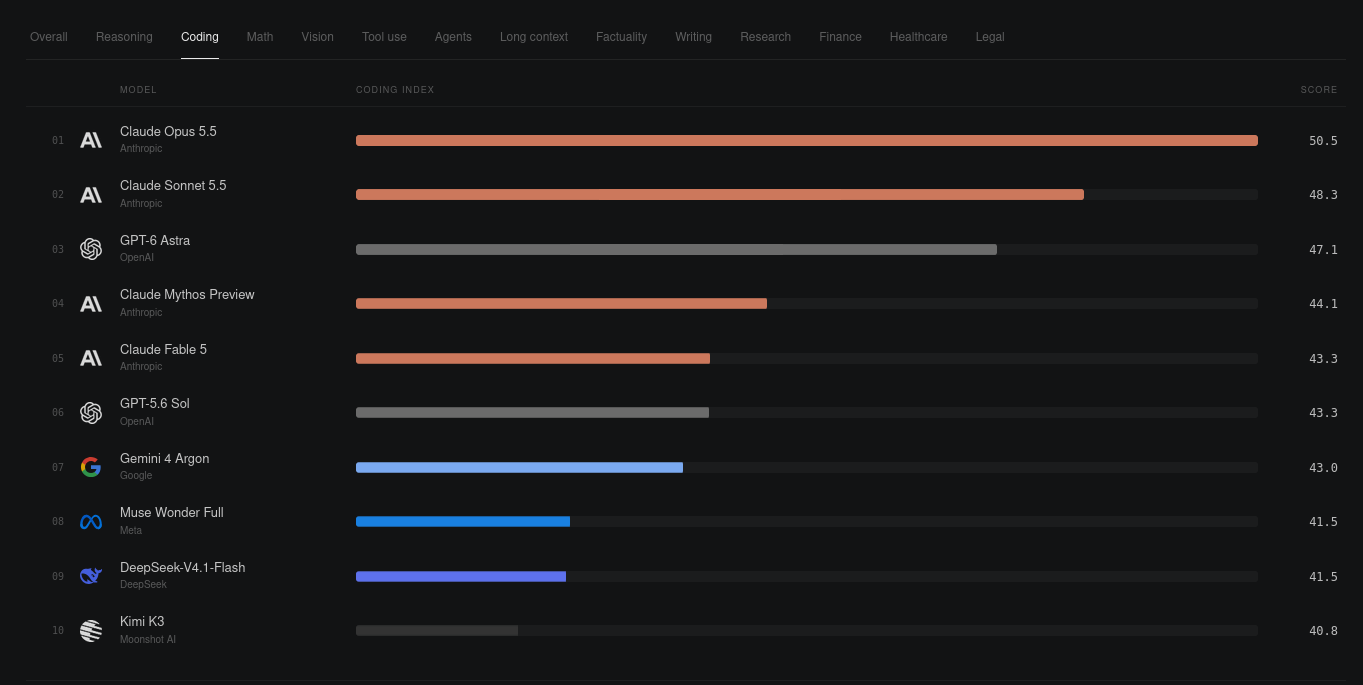Image resolution: width=1363 pixels, height=685 pixels.
Task: Click the 40.8 score for Kimi K3
Action: tap(1323, 631)
